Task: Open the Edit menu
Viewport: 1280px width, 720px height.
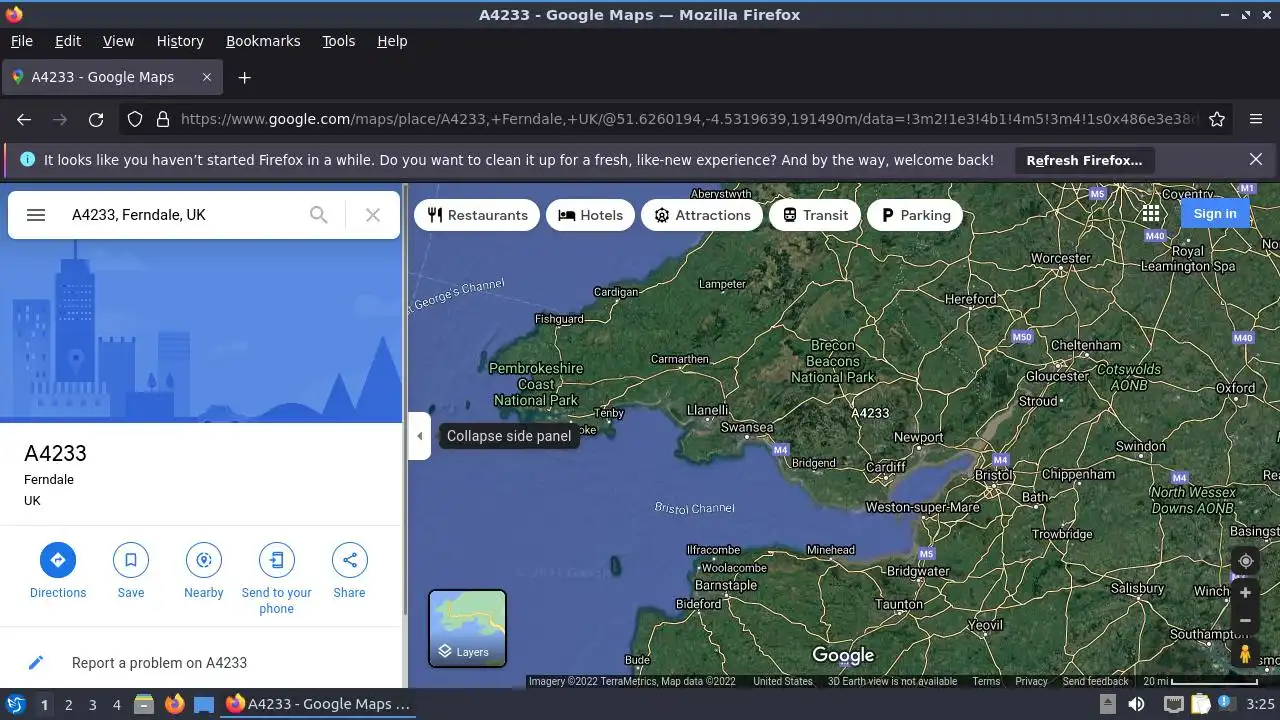Action: [x=68, y=41]
